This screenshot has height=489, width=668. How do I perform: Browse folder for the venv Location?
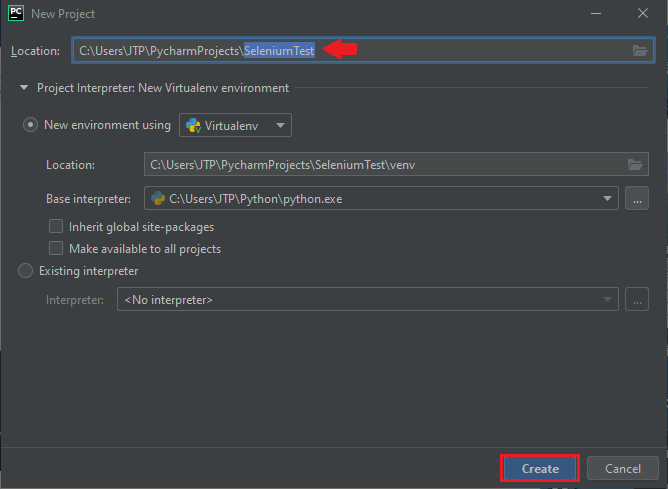pos(635,164)
